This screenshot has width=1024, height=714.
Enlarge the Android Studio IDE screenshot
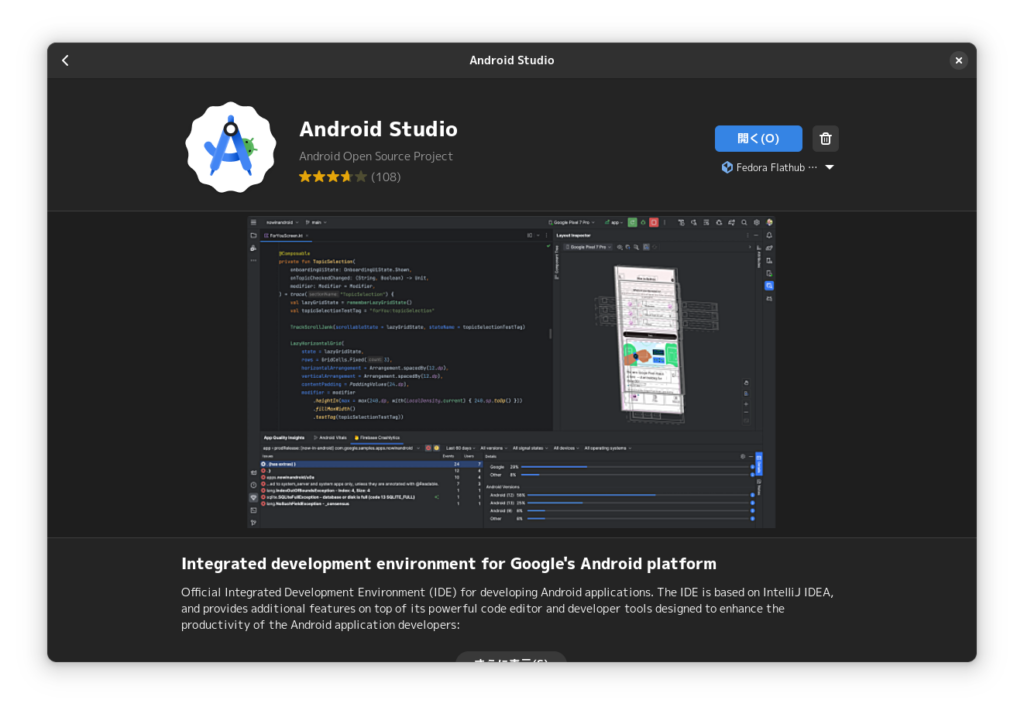[x=511, y=372]
